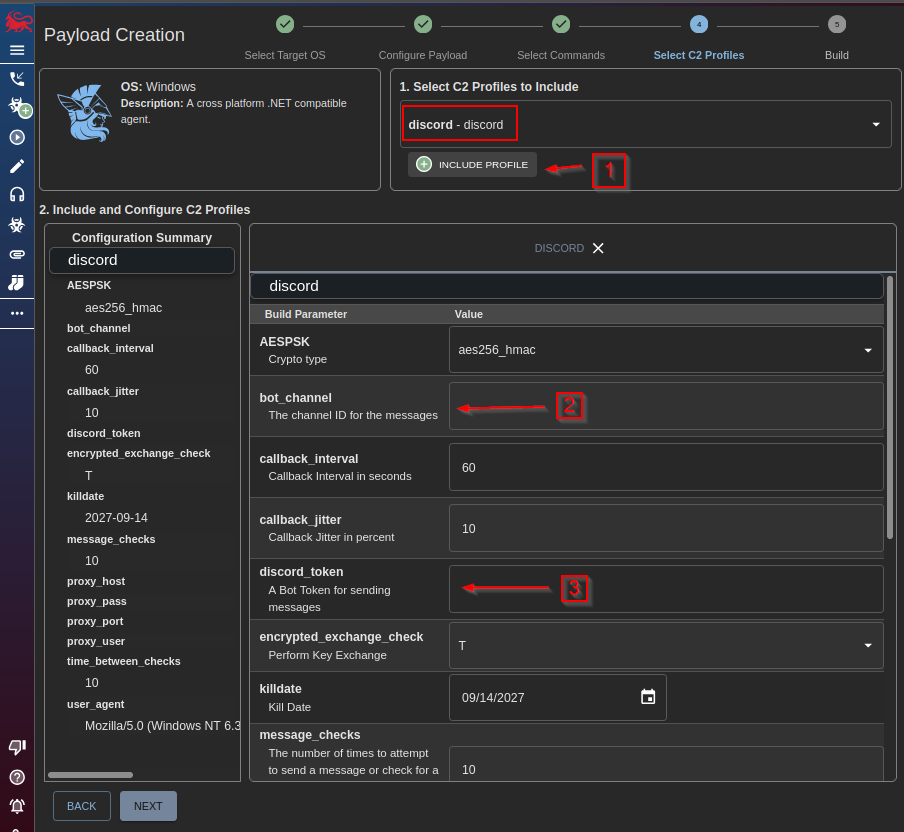Click proxy_host entry in summary

point(96,581)
